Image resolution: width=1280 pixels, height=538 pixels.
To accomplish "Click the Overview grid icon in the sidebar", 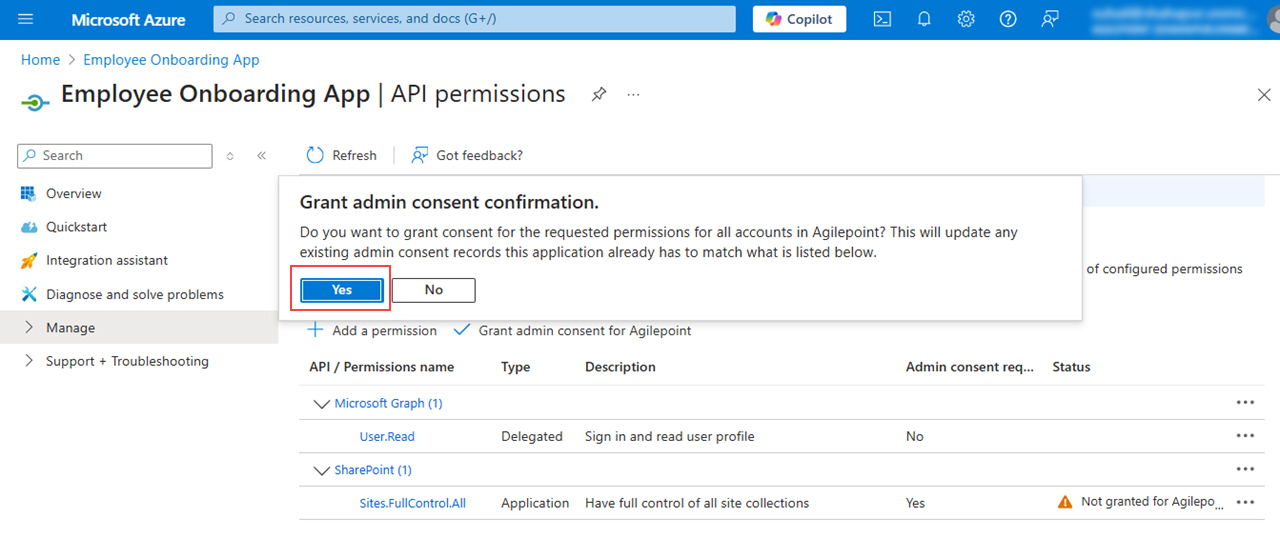I will click(x=28, y=193).
